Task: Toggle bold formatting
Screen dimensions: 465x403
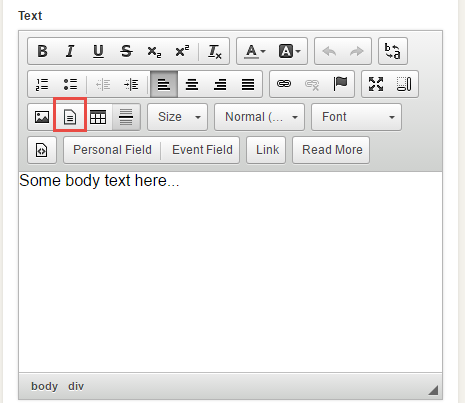Action: (x=42, y=51)
